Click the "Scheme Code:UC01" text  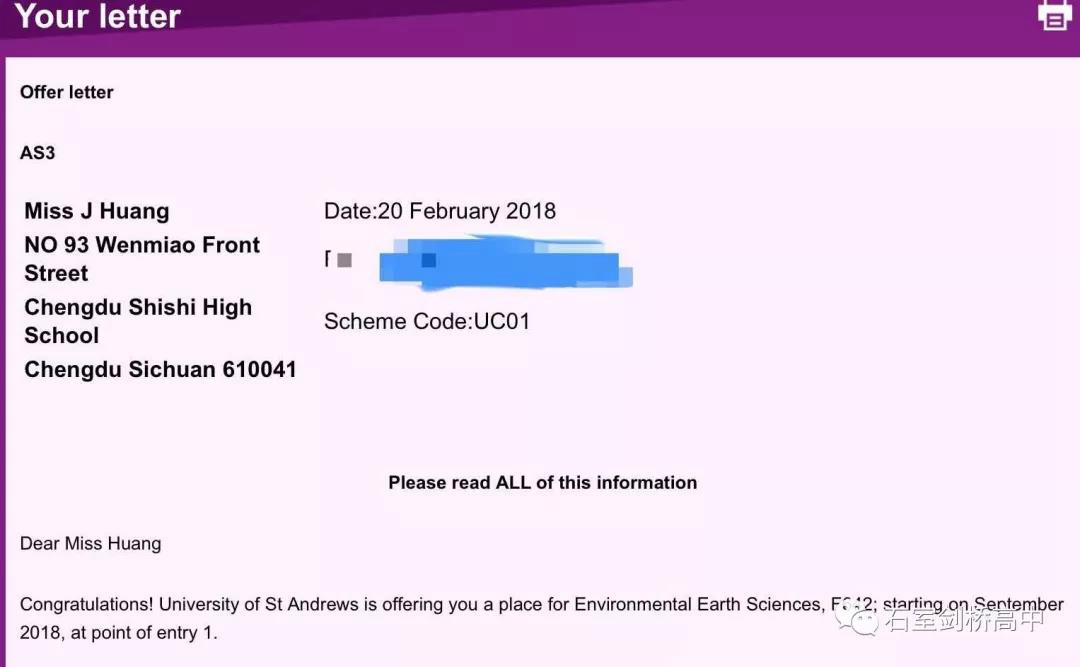[x=427, y=321]
